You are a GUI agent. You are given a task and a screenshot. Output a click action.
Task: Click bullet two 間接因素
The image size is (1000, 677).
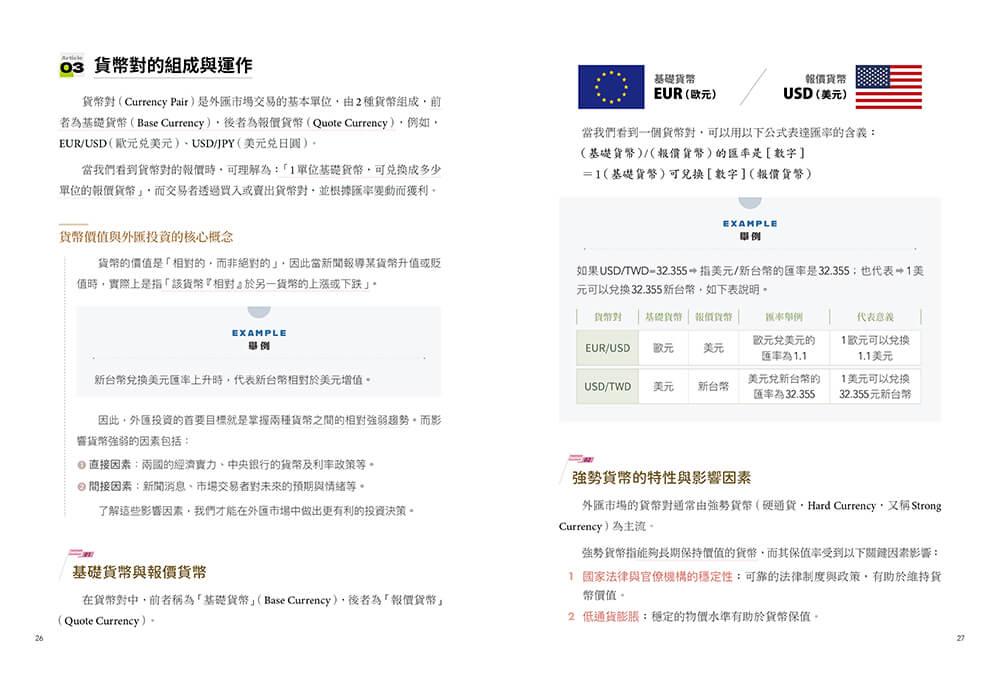[x=221, y=486]
